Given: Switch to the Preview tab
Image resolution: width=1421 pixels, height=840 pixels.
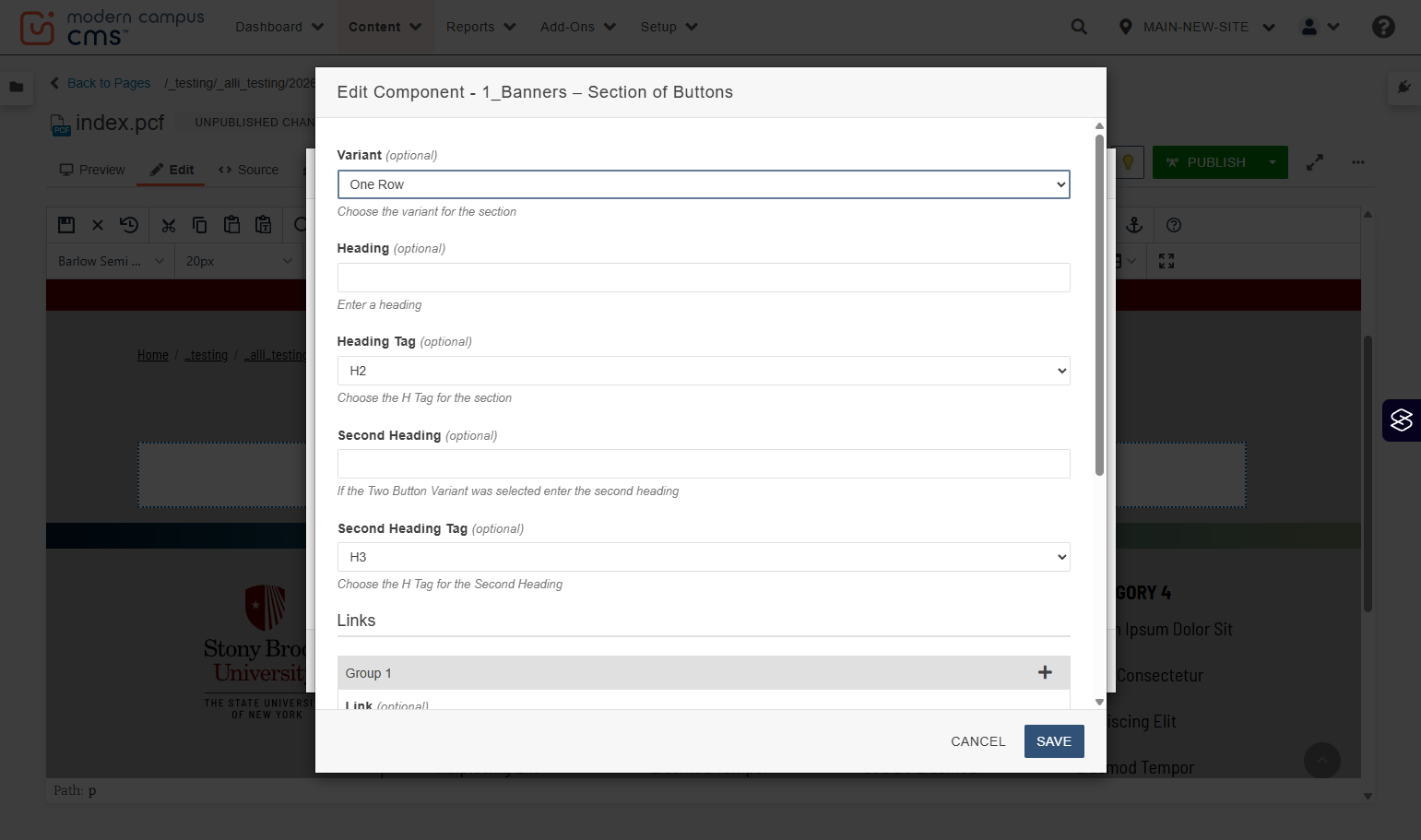Looking at the screenshot, I should click(x=92, y=170).
